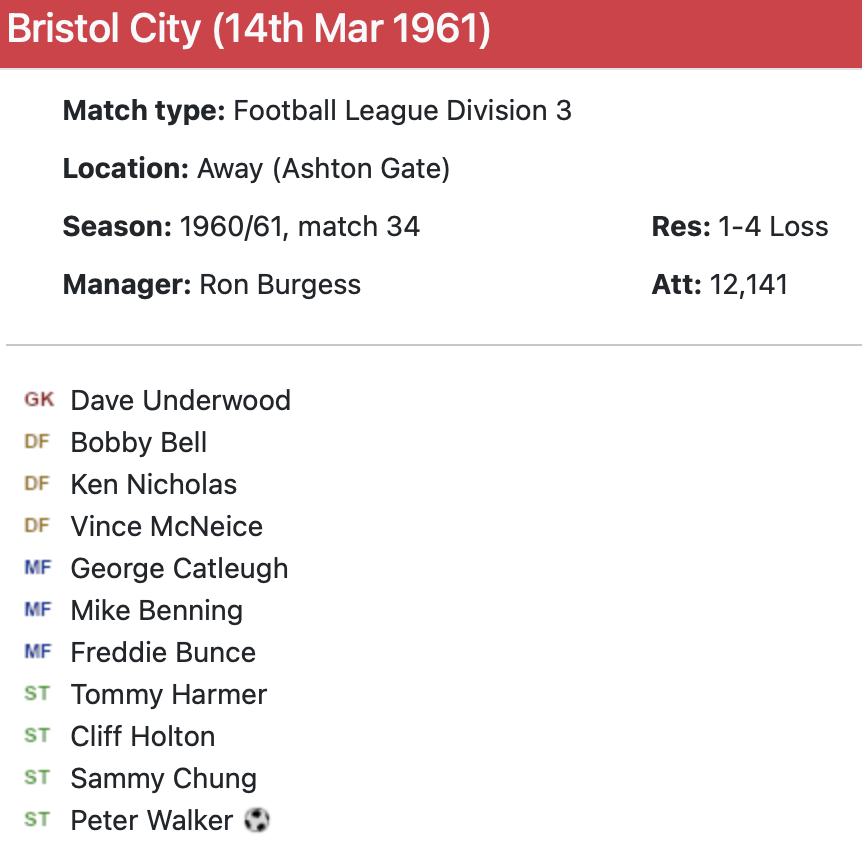Click the Bristol City match header title
Image resolution: width=862 pixels, height=846 pixels.
coord(249,30)
